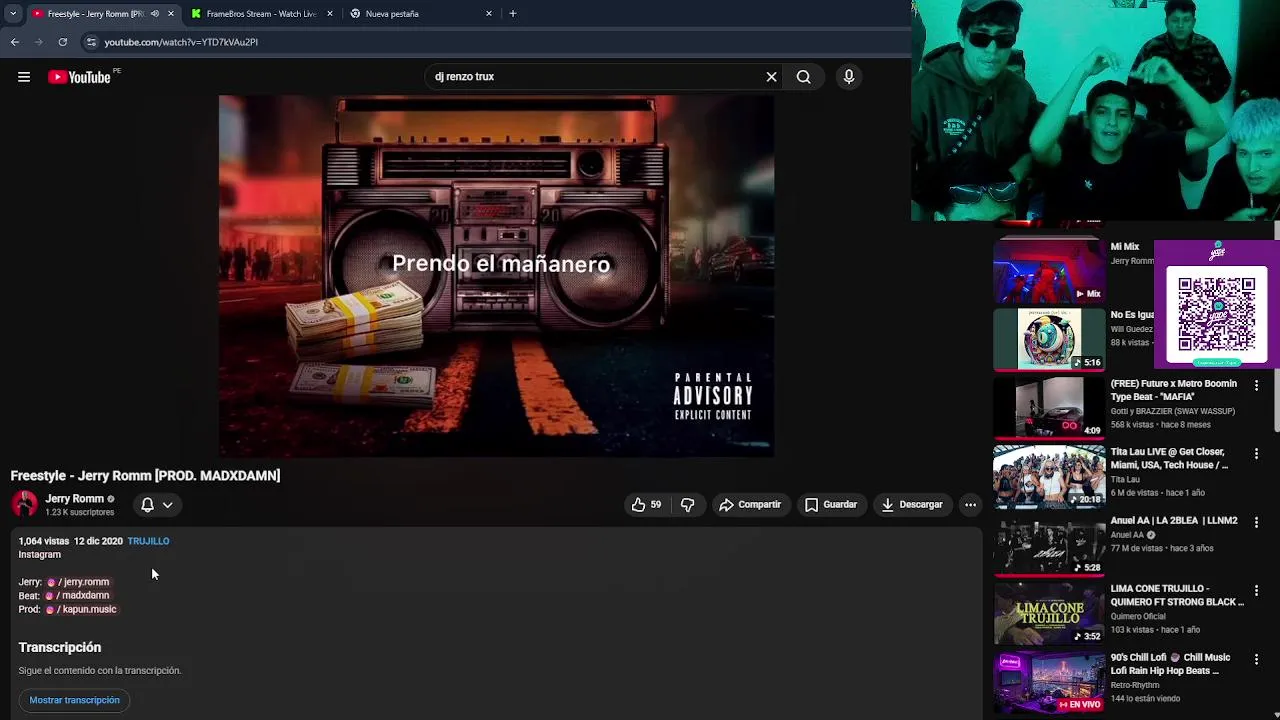Select the Transcripción section heading
1280x720 pixels.
(x=60, y=648)
